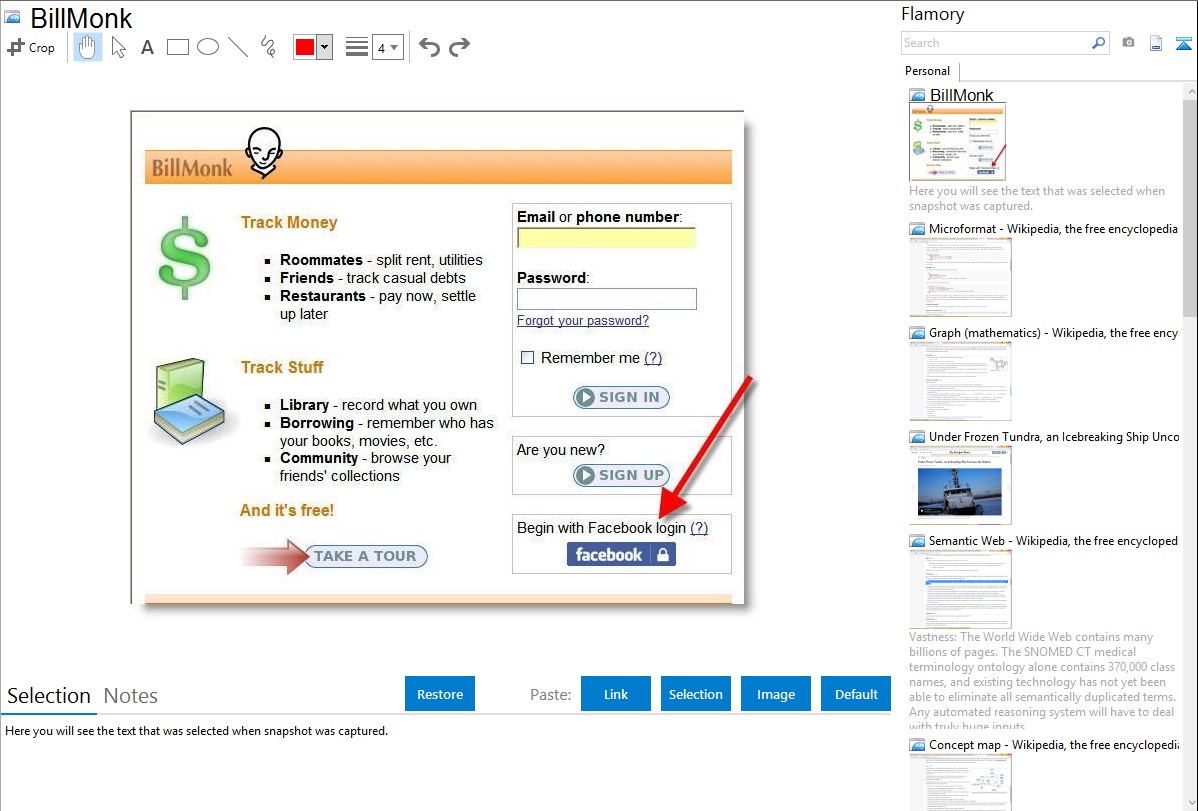Click the (?) link after Facebook login

pos(699,527)
